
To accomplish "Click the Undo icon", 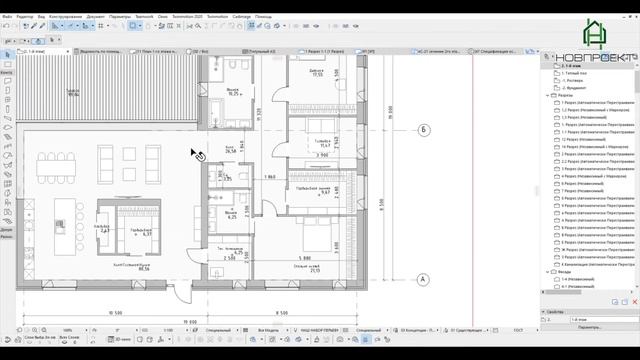I will 6,26.
